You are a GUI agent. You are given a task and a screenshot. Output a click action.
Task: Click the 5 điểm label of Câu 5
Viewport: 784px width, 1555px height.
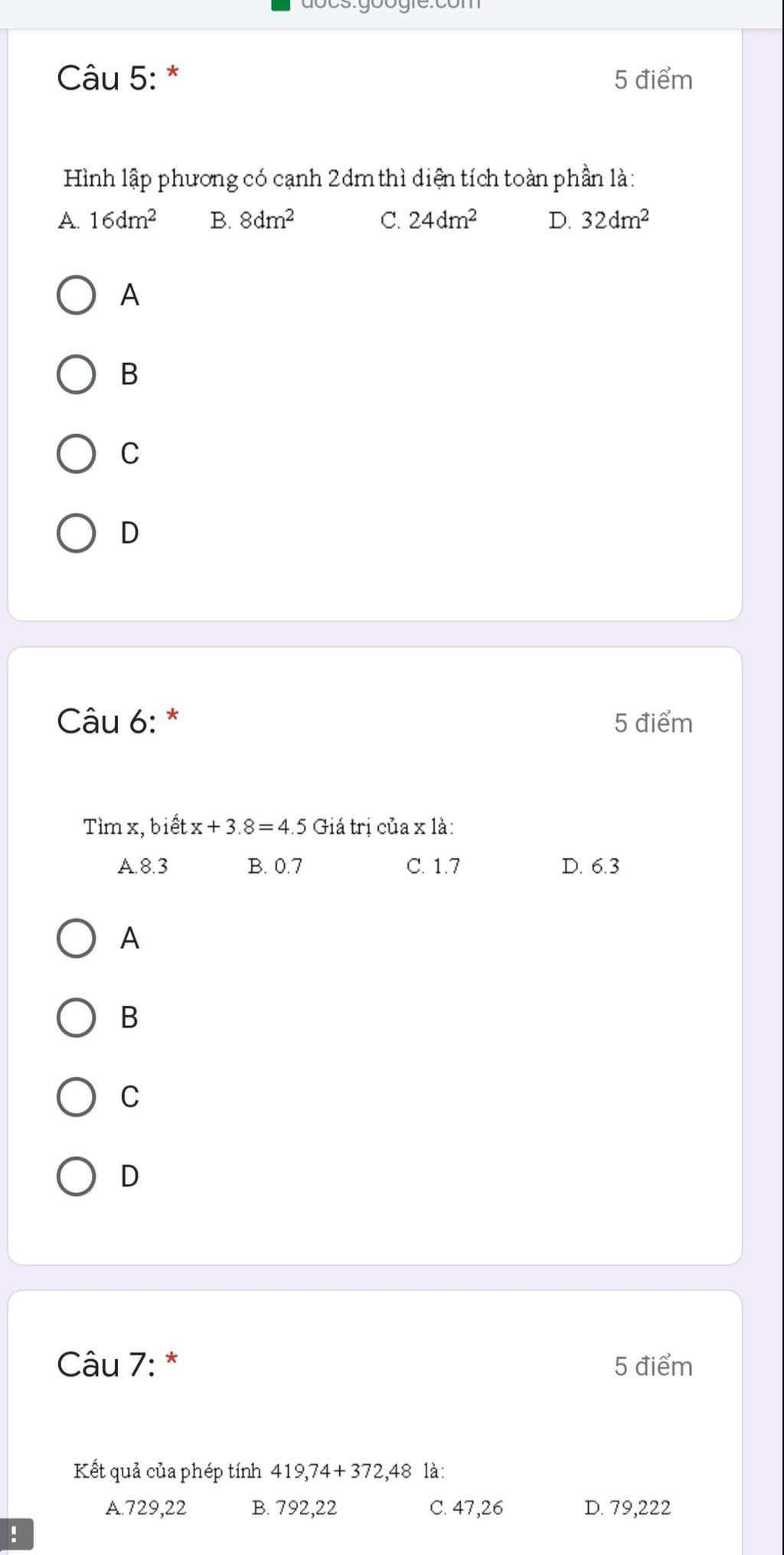pos(653,80)
